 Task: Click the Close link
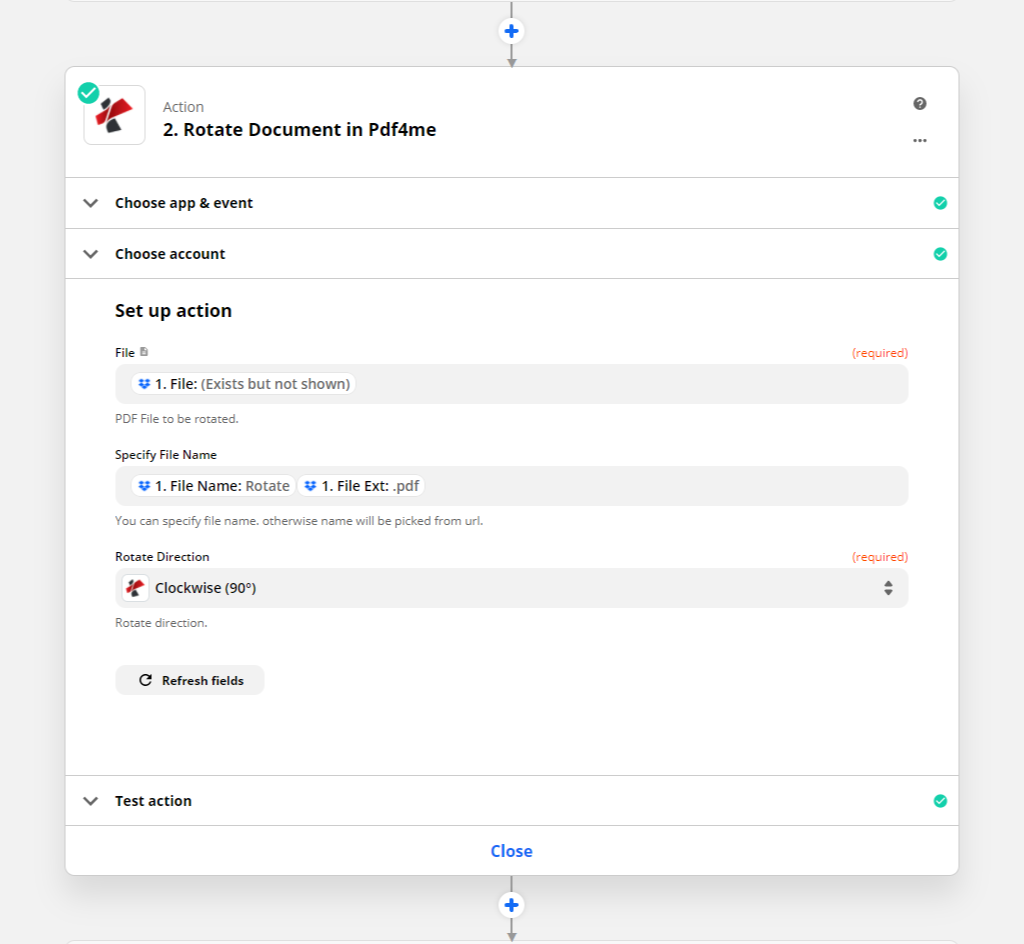(511, 851)
